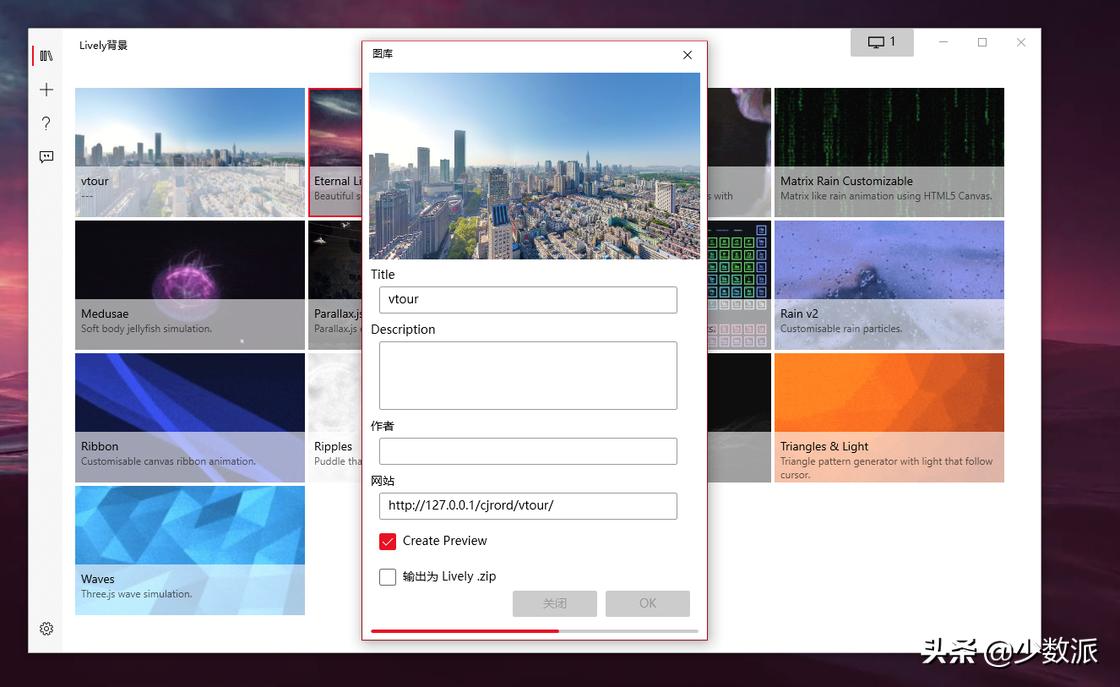
Task: Click the city skyline preview image
Action: coord(534,167)
